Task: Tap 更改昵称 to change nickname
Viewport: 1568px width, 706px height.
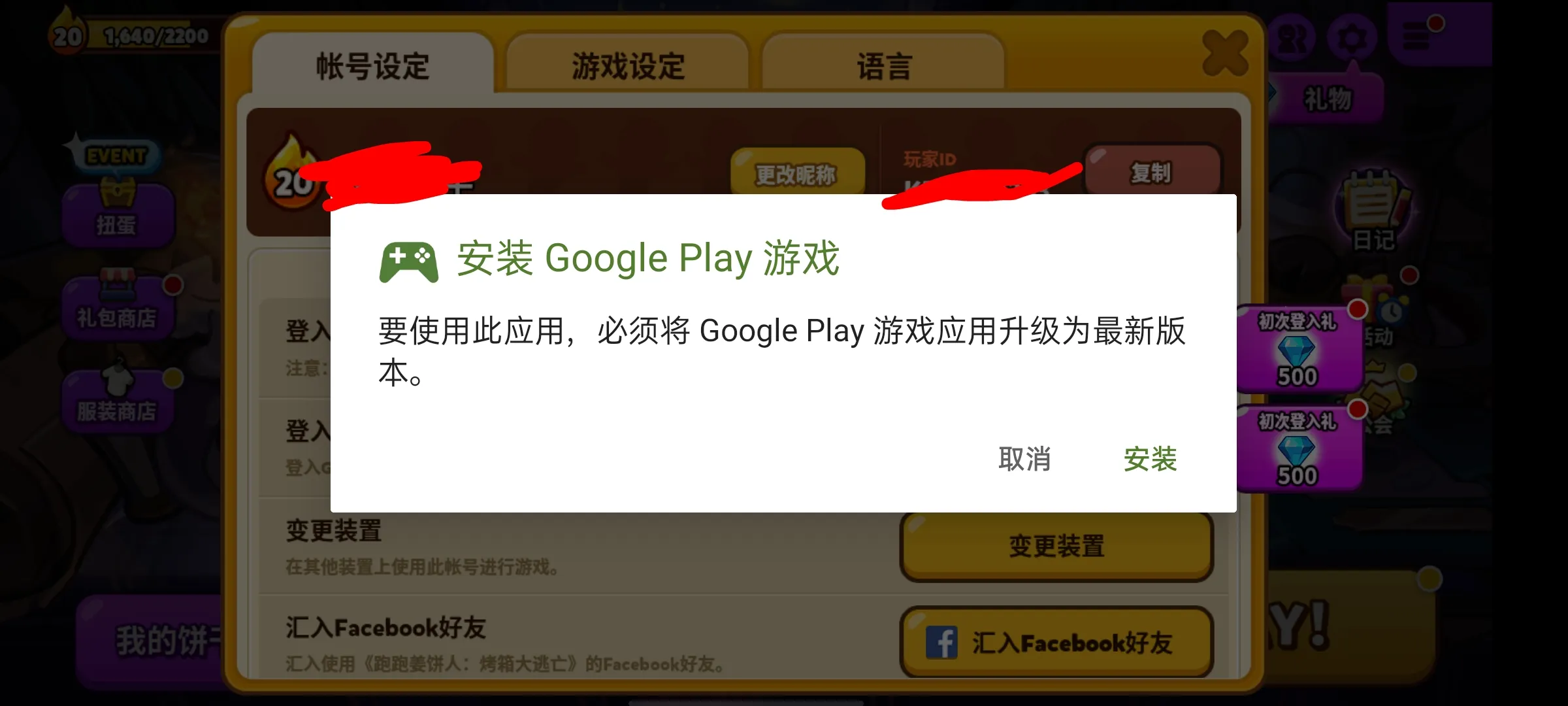Action: point(797,173)
